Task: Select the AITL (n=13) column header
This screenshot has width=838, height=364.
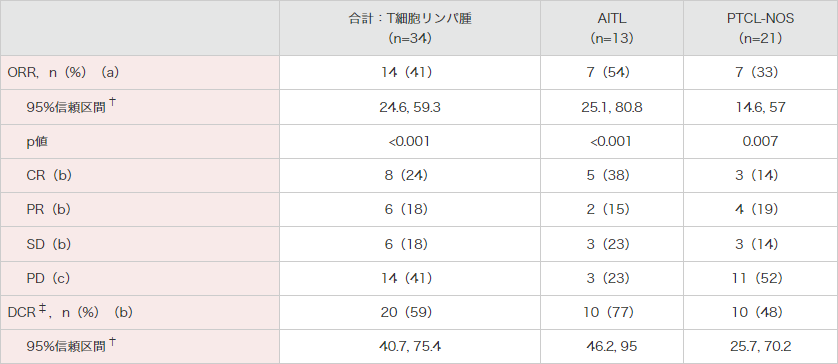Action: [x=611, y=28]
